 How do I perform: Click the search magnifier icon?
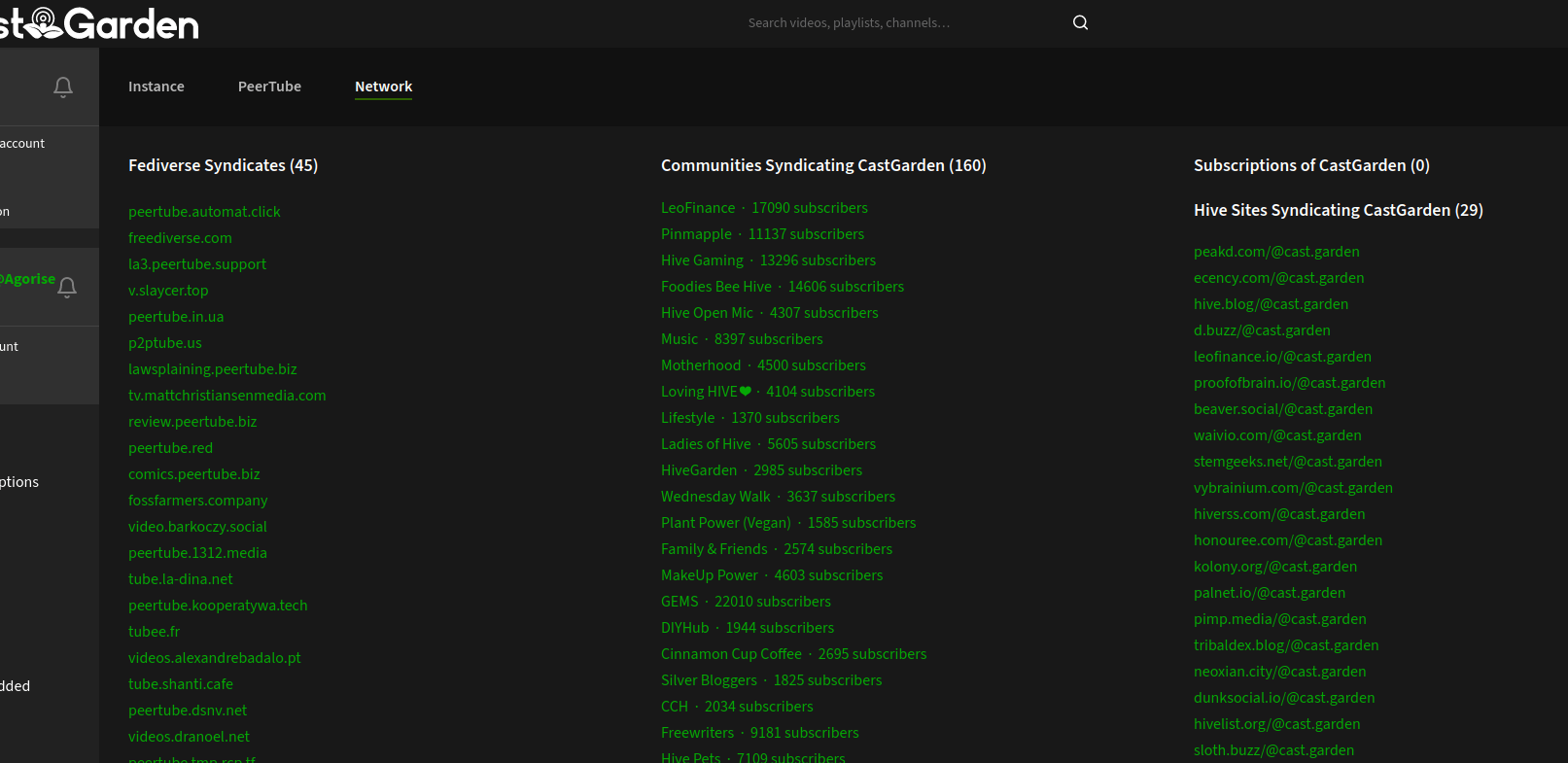(1080, 22)
